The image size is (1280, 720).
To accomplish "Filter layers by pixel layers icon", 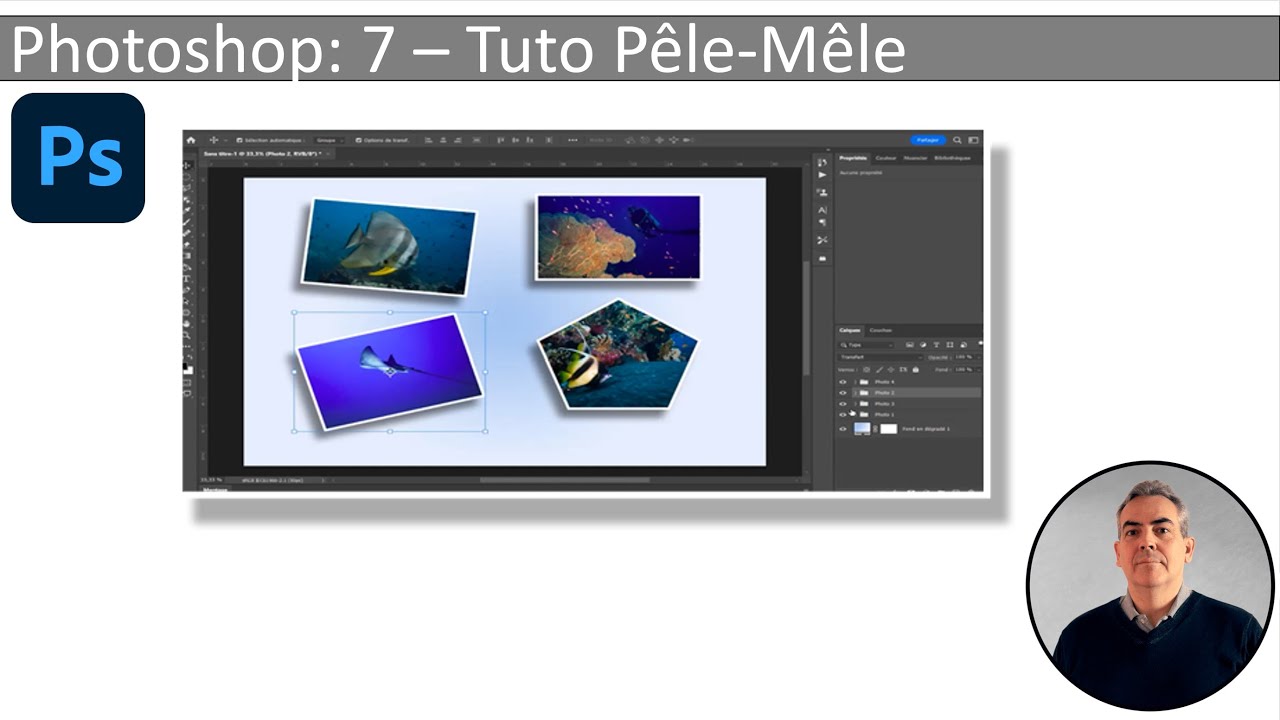I will click(909, 345).
